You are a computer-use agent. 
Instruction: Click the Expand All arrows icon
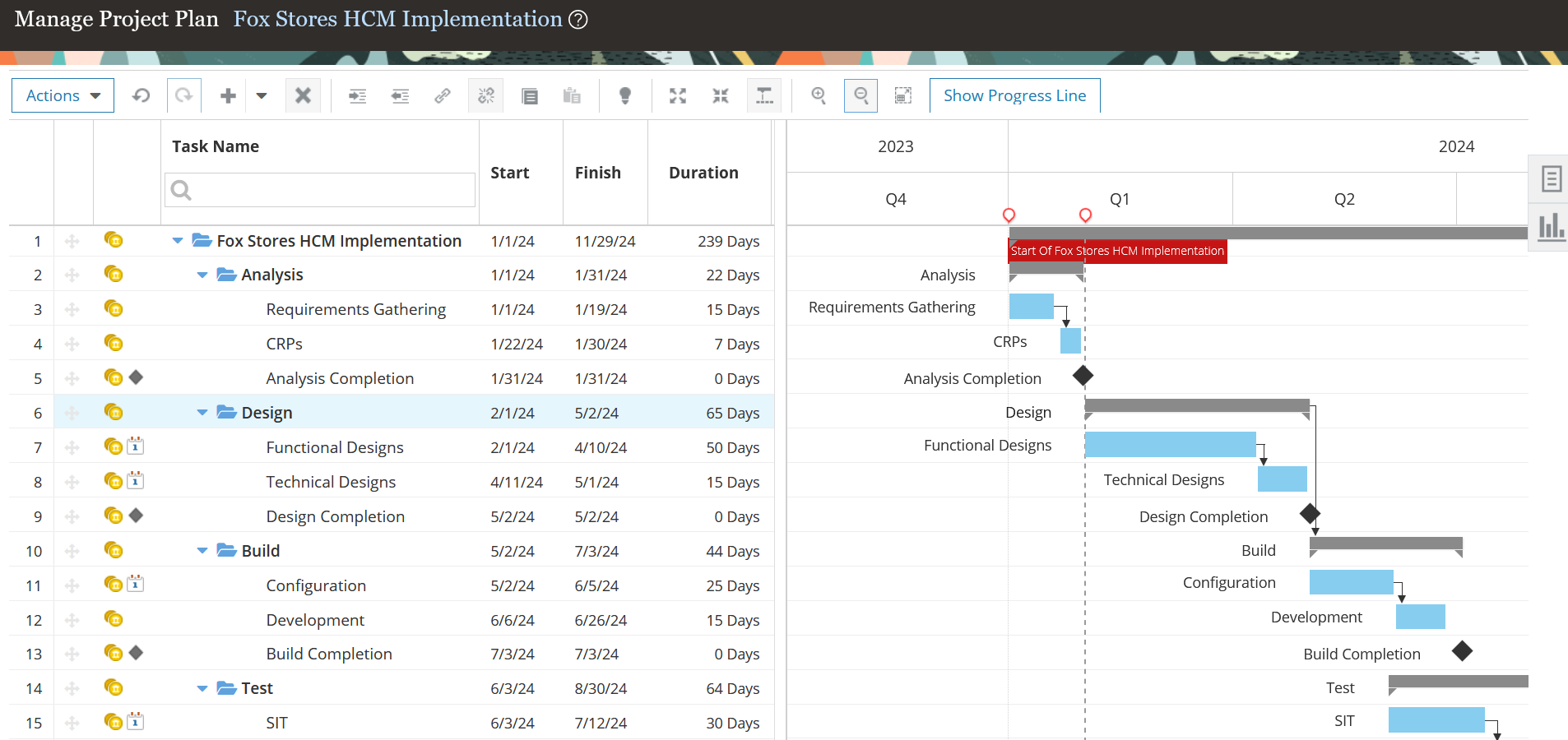678,95
